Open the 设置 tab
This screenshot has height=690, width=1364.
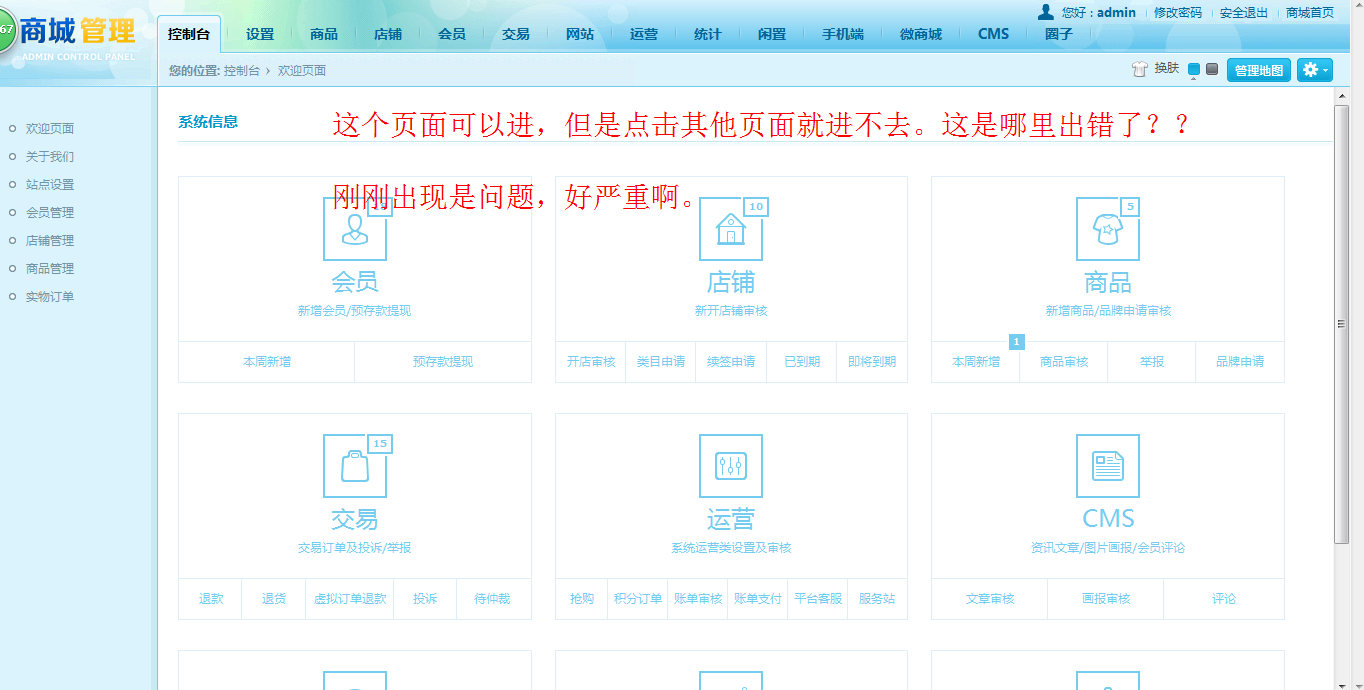click(x=260, y=34)
